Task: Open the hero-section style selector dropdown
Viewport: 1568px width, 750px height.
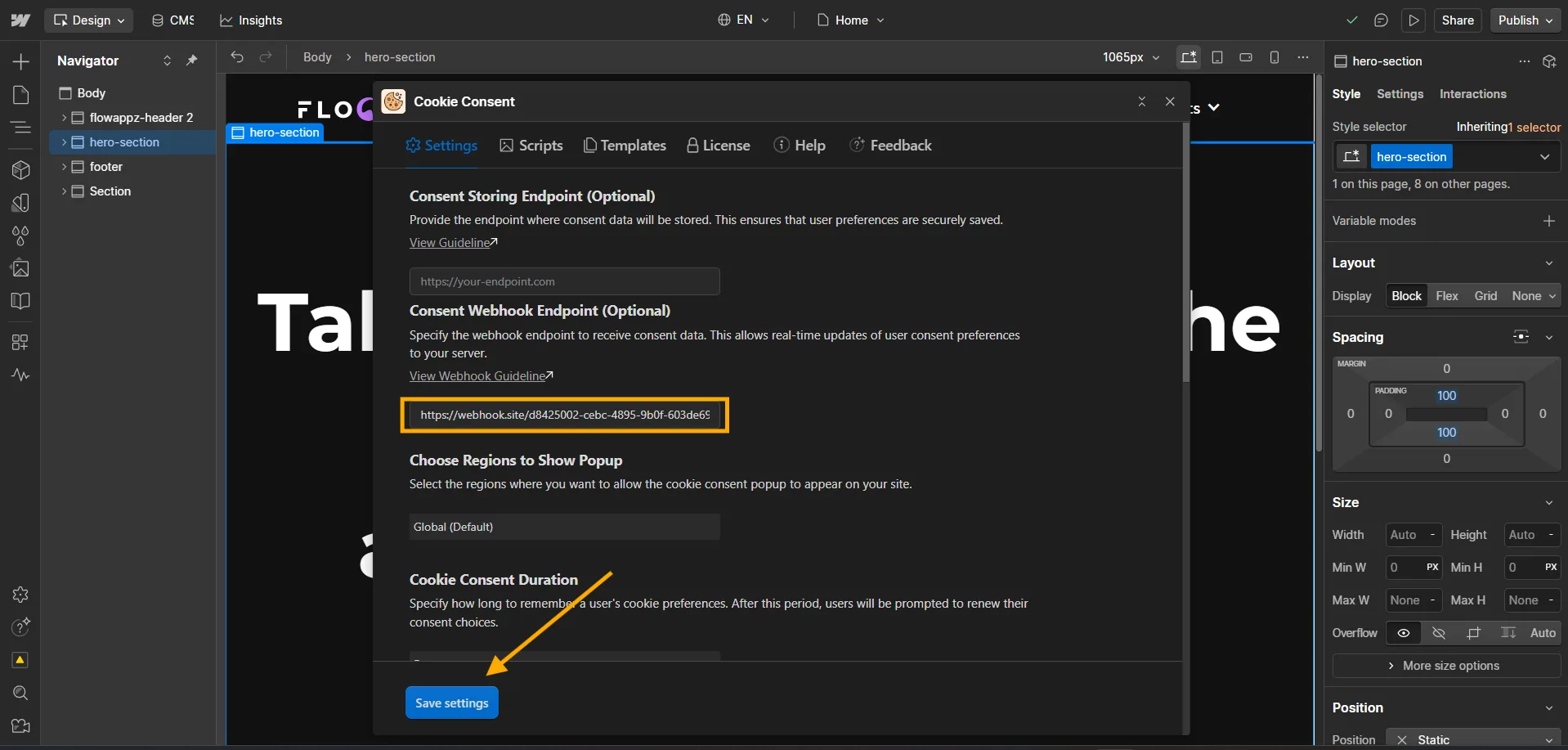Action: (x=1544, y=157)
